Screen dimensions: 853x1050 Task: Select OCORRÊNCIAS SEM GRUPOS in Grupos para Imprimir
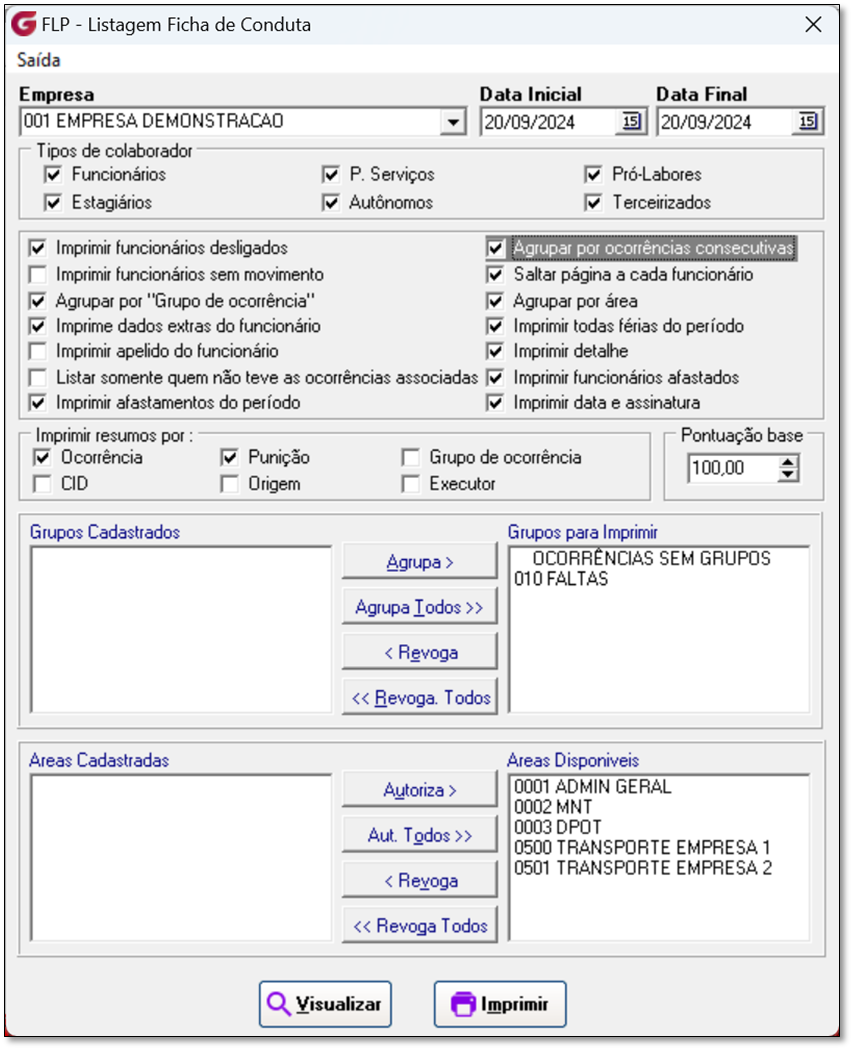coord(651,558)
